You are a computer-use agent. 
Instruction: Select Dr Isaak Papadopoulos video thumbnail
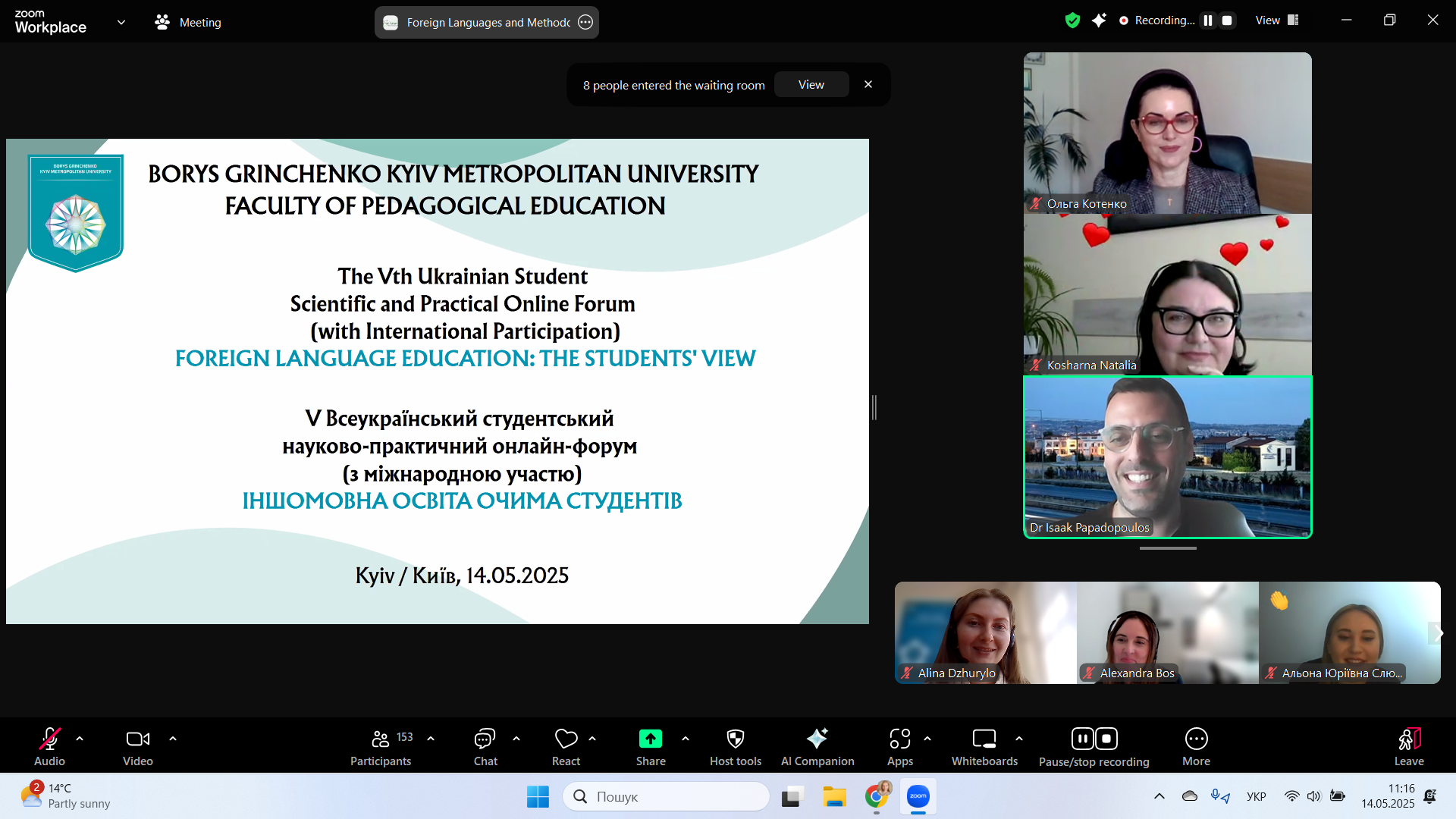(1167, 457)
